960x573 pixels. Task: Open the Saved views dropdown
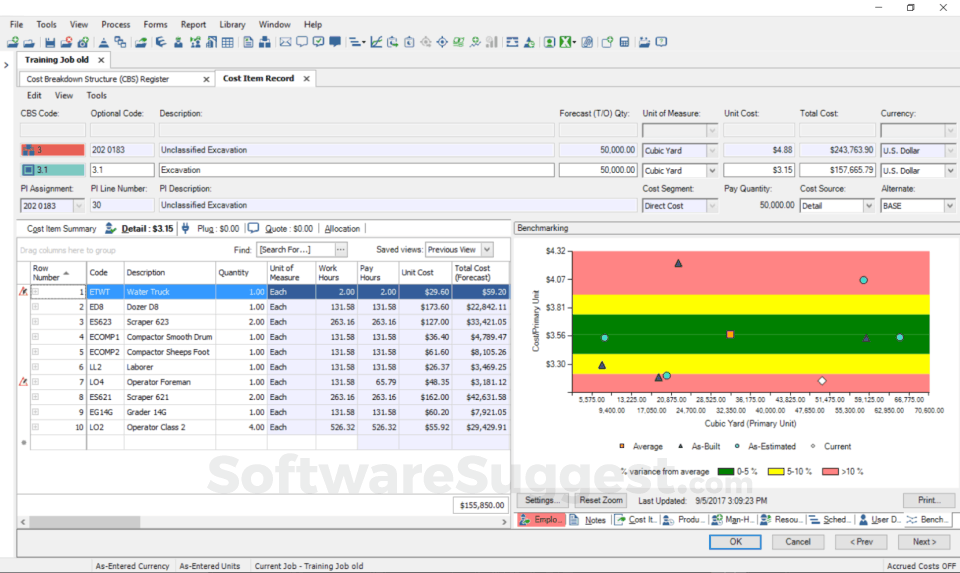click(x=486, y=249)
